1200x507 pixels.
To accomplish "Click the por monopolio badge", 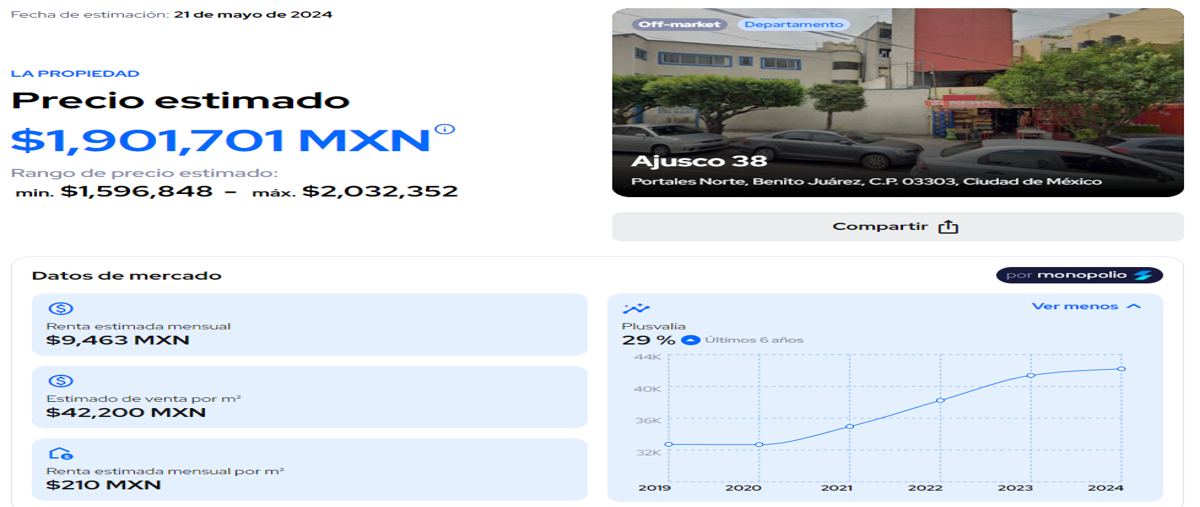I will point(1079,275).
